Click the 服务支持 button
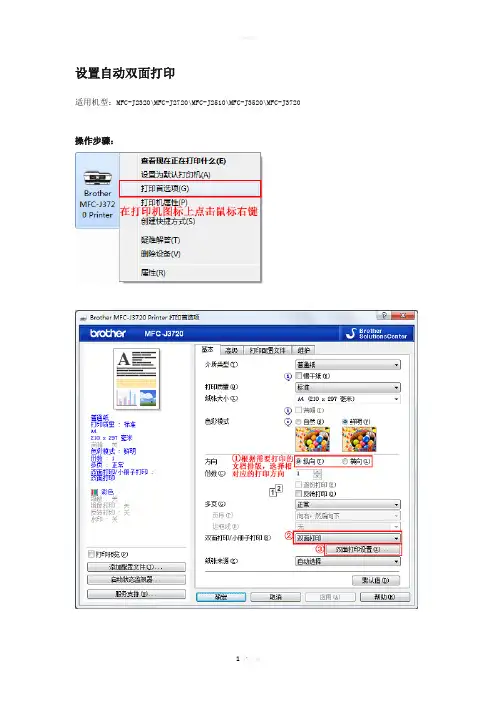 136,594
